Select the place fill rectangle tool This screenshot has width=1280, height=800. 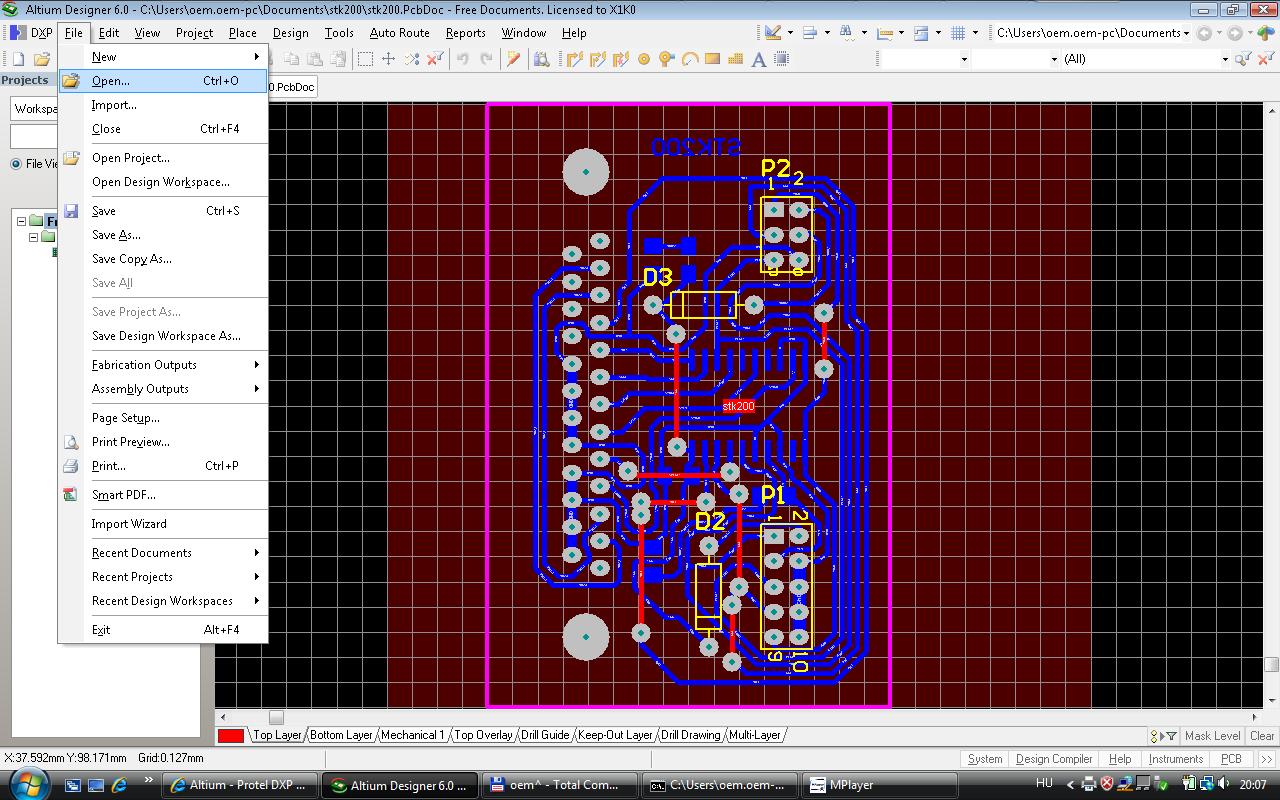click(x=712, y=59)
